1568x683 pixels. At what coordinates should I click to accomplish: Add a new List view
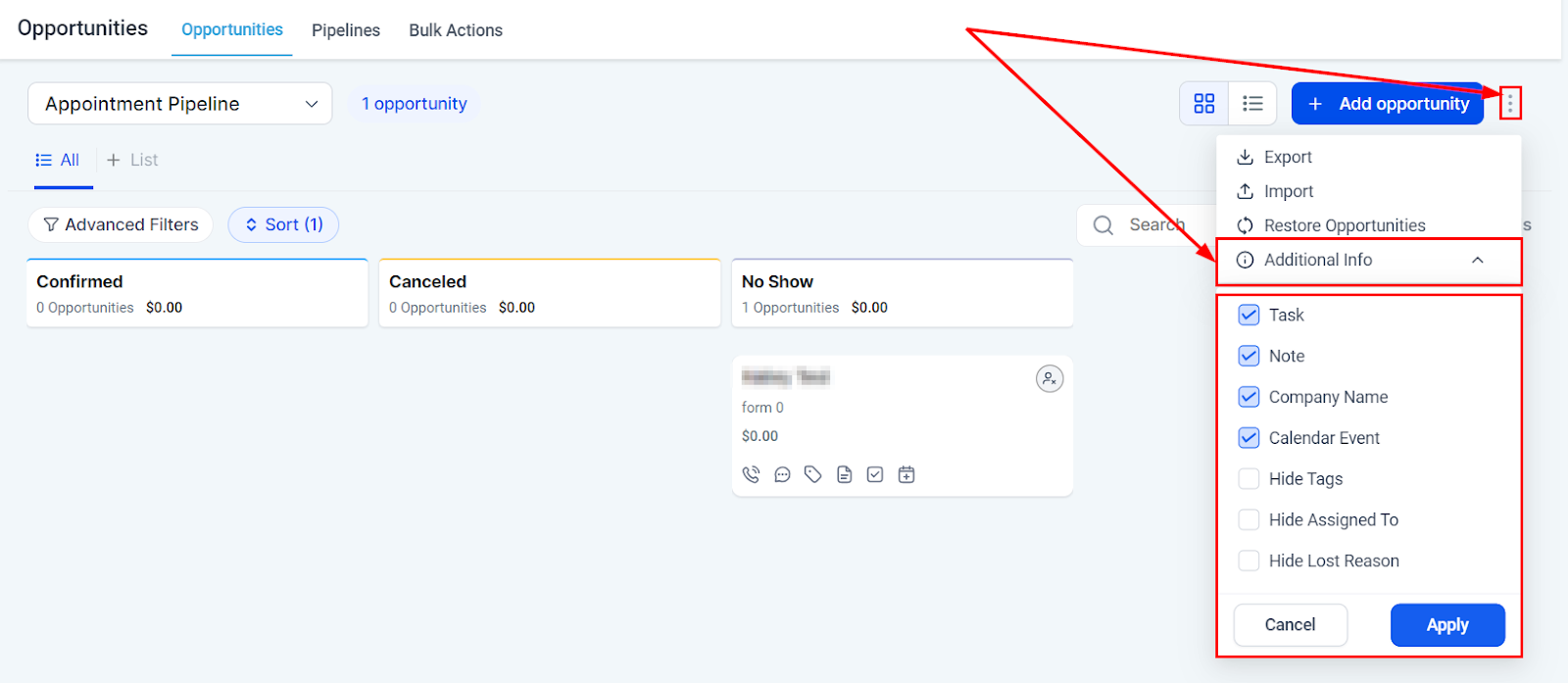tap(132, 160)
